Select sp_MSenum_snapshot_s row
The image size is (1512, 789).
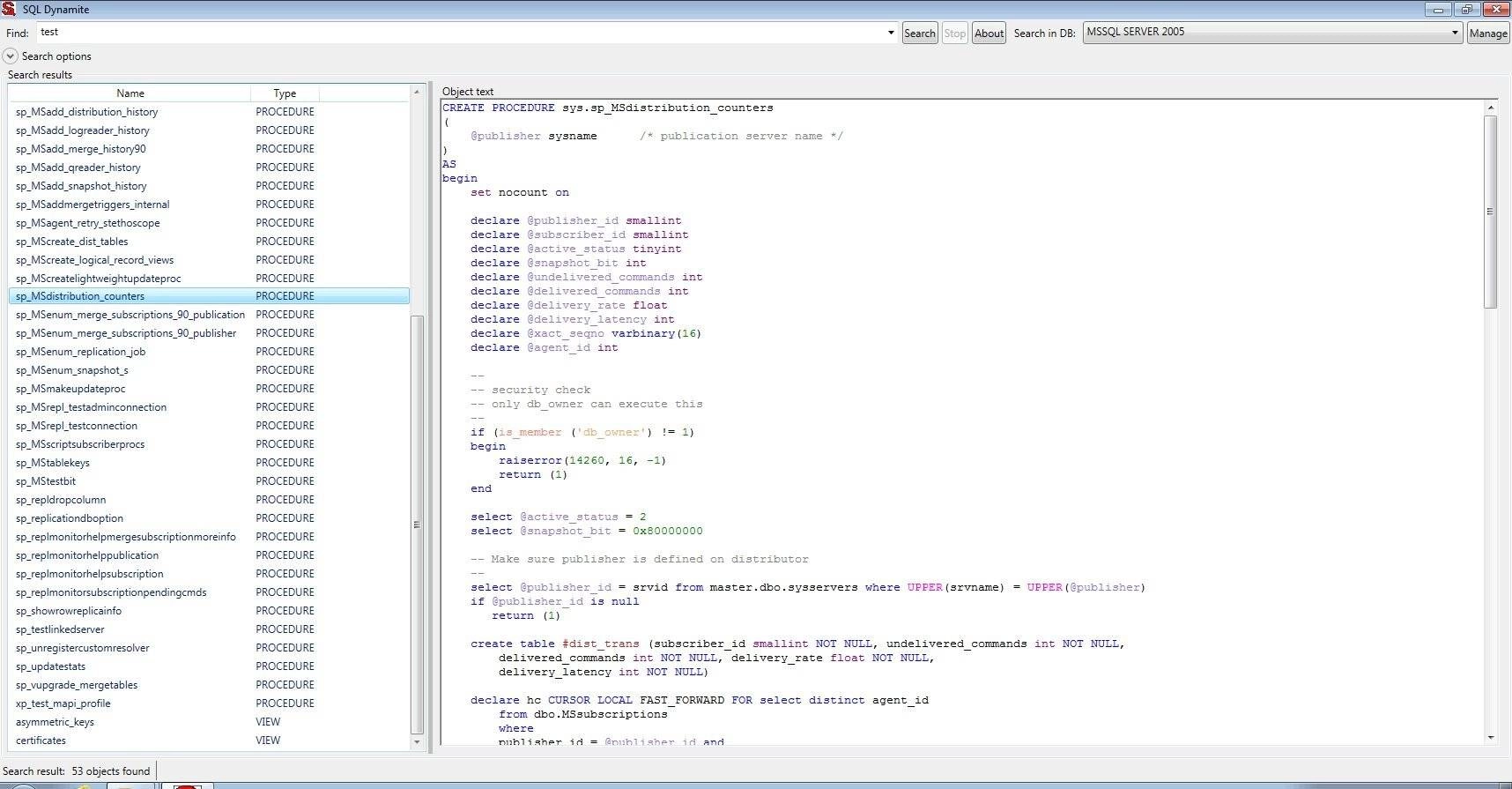pos(210,370)
